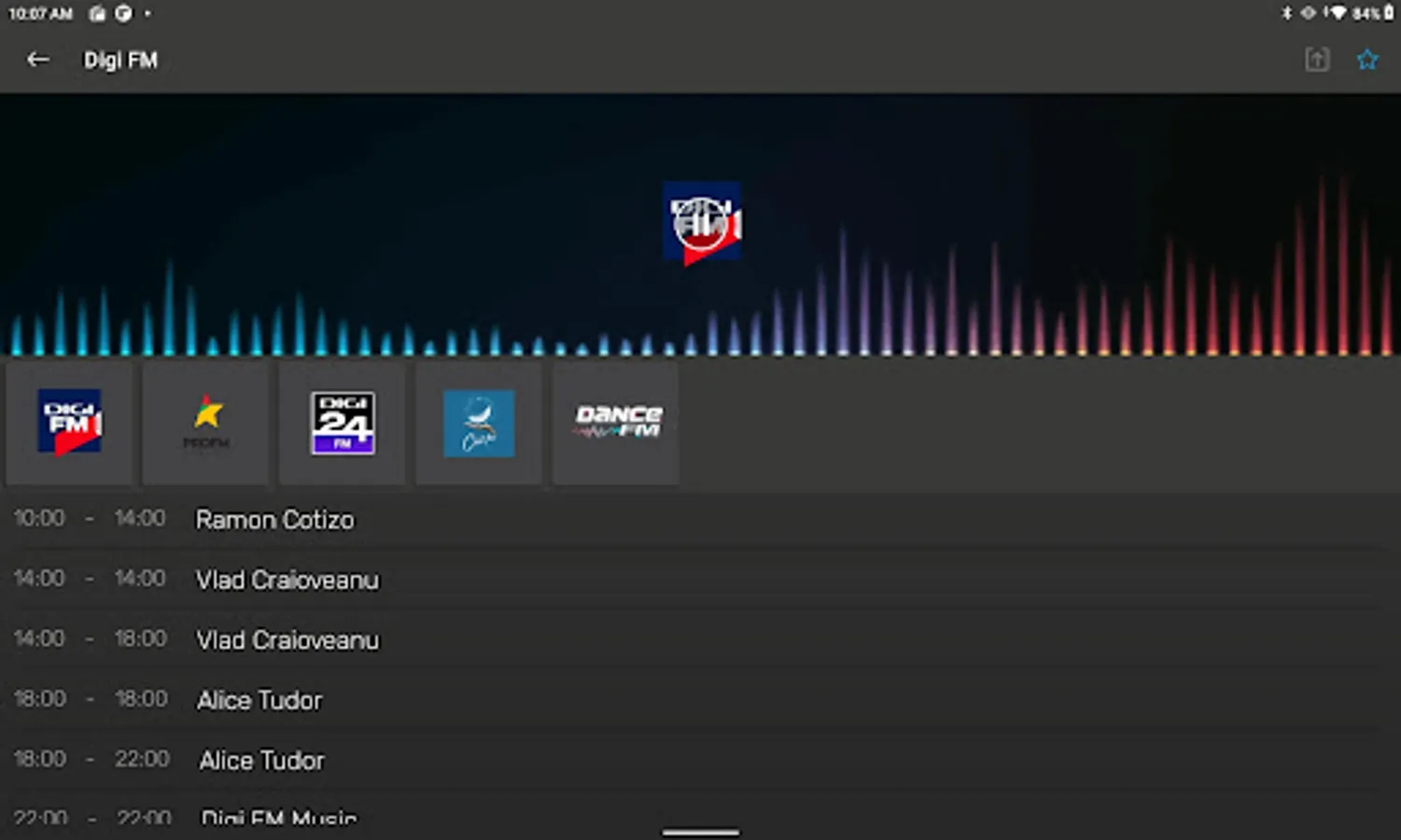1401x840 pixels.
Task: Select the Pro FM star station tile
Action: (205, 423)
